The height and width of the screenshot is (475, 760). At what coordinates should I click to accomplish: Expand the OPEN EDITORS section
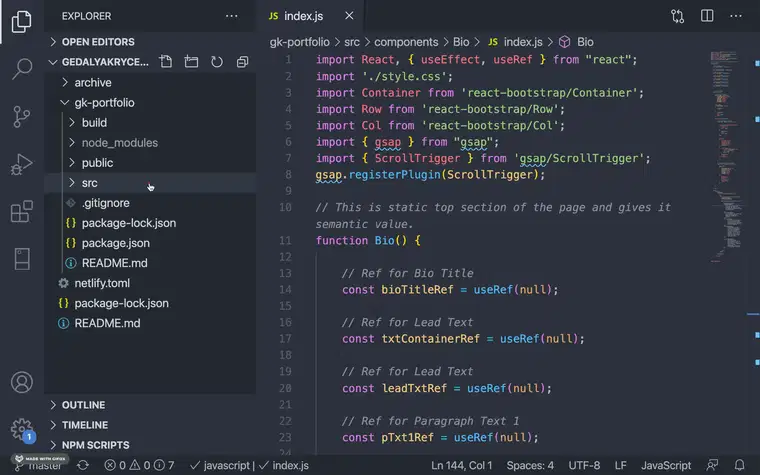tap(150, 42)
